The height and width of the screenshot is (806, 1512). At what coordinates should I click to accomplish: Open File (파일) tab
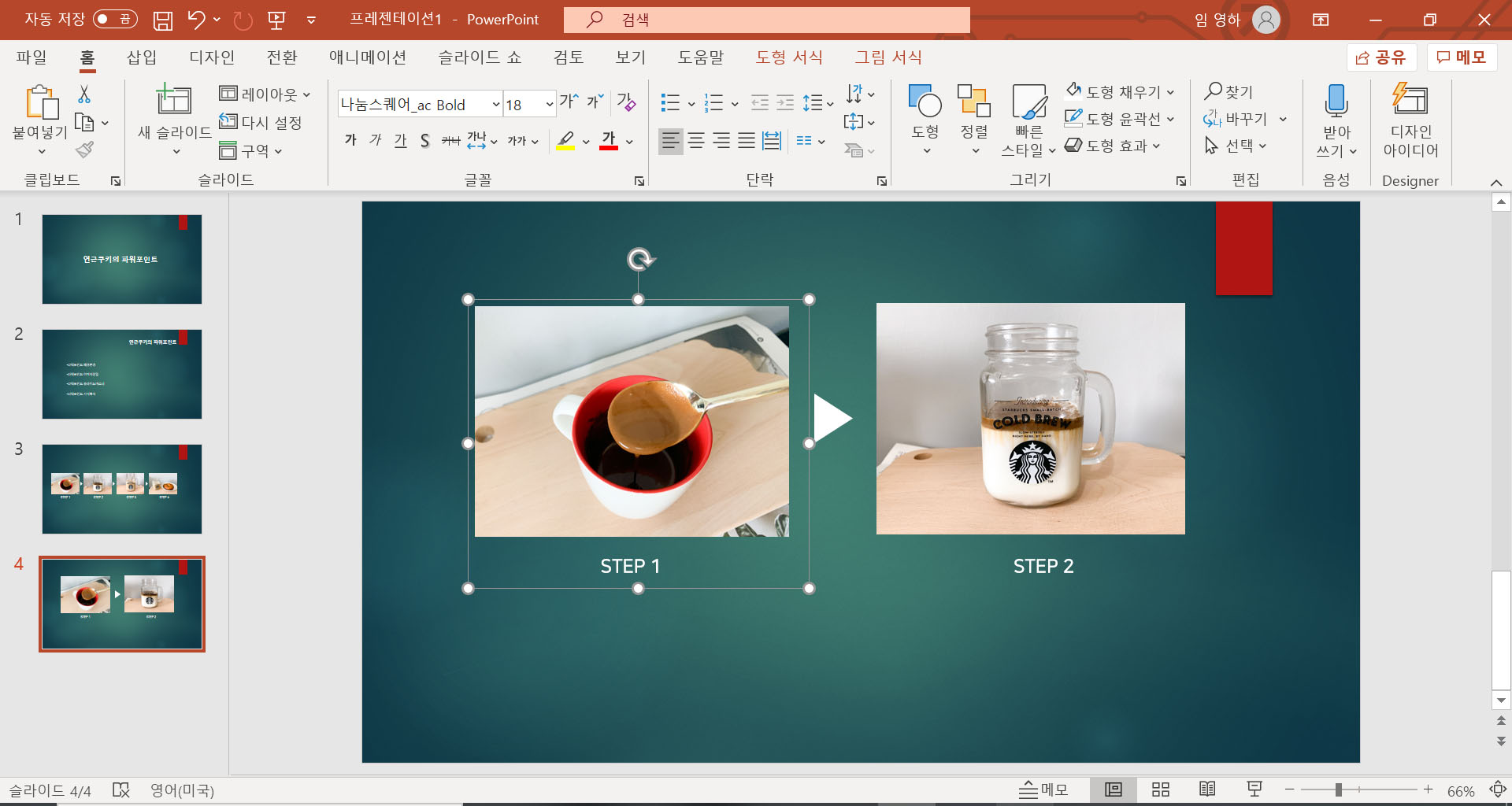[x=31, y=57]
